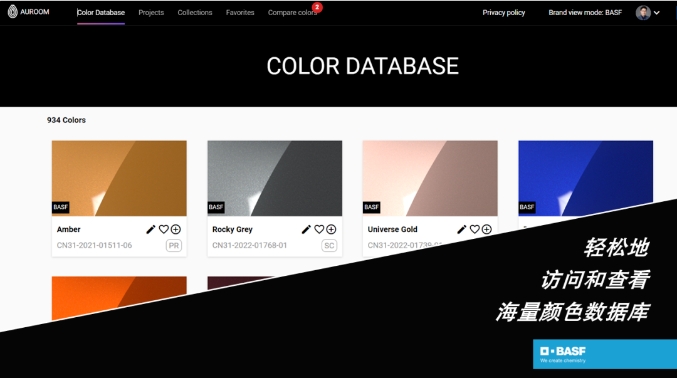Click the Rocky Grey color name

click(x=232, y=229)
